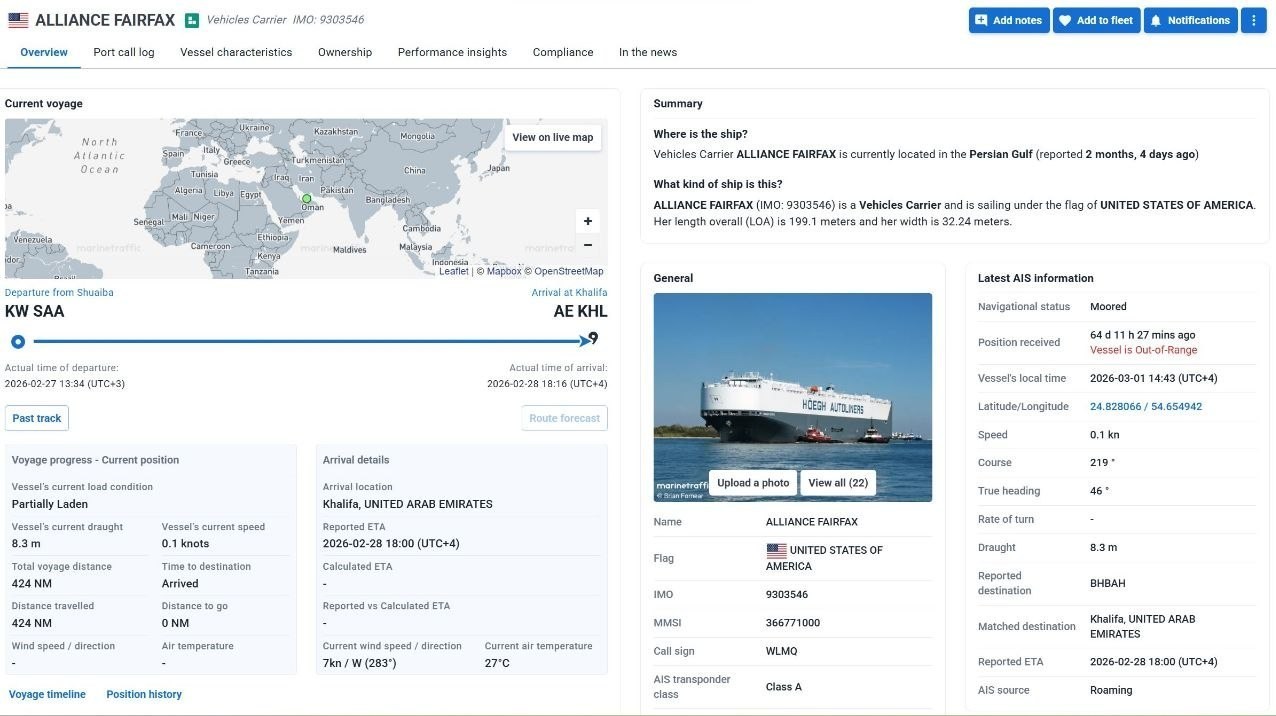This screenshot has width=1276, height=716.
Task: Click 'Khalifa, UNITED ARAB EMIRATES' arrival location
Action: [408, 504]
